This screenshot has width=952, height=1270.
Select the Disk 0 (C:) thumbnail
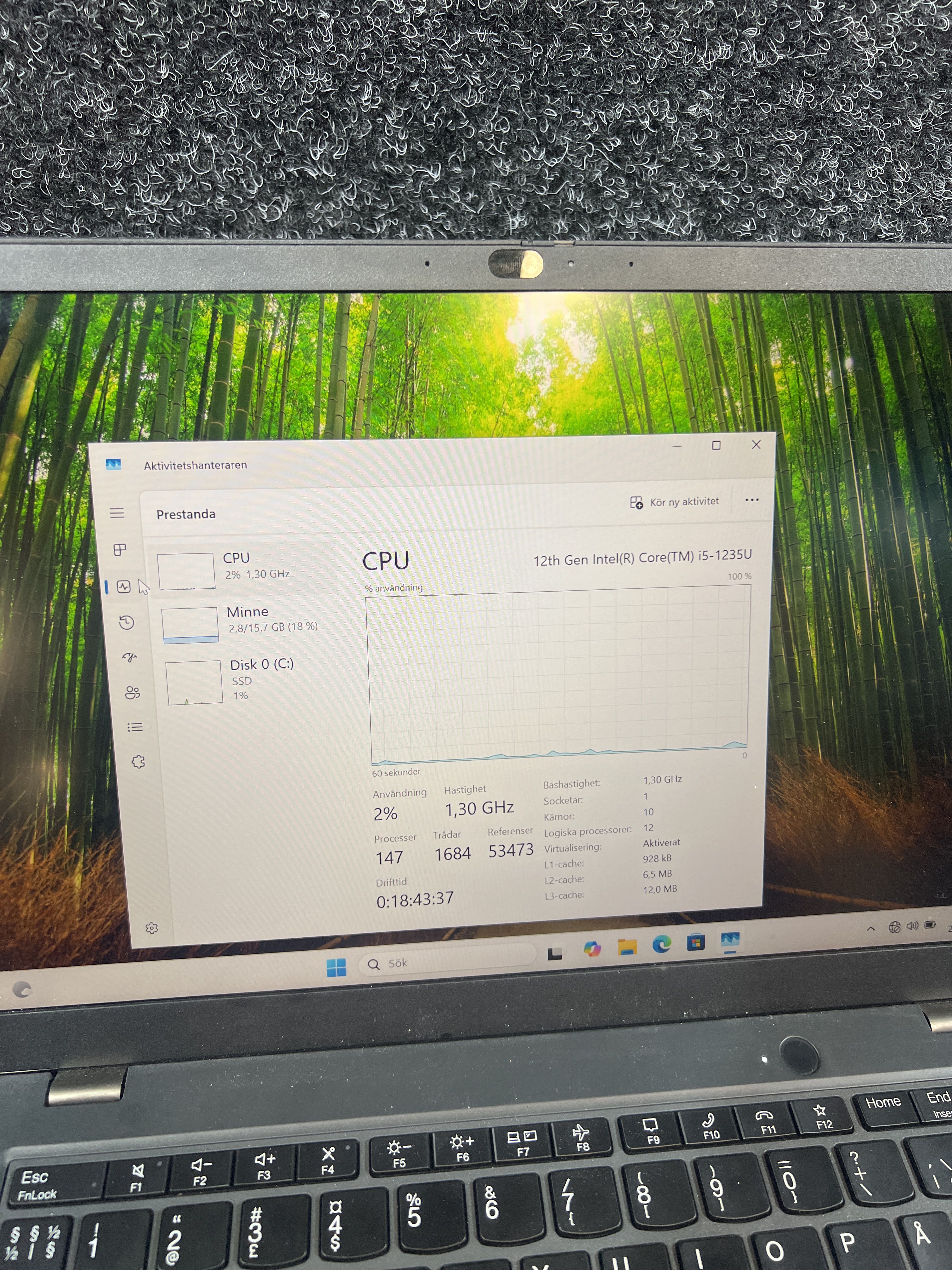click(x=195, y=683)
